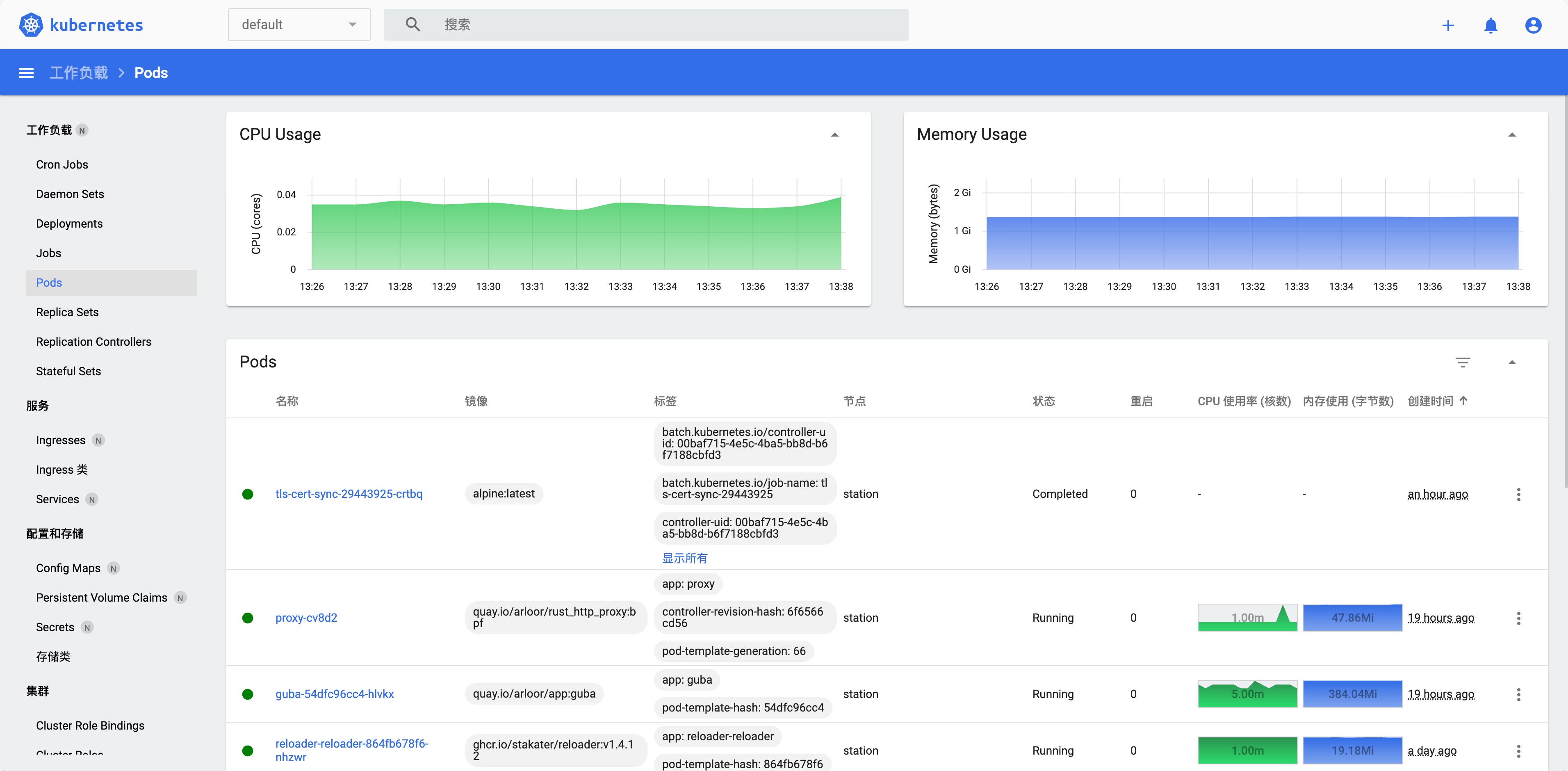The width and height of the screenshot is (1568, 771).
Task: Collapse the CPU Usage card
Action: pos(834,135)
